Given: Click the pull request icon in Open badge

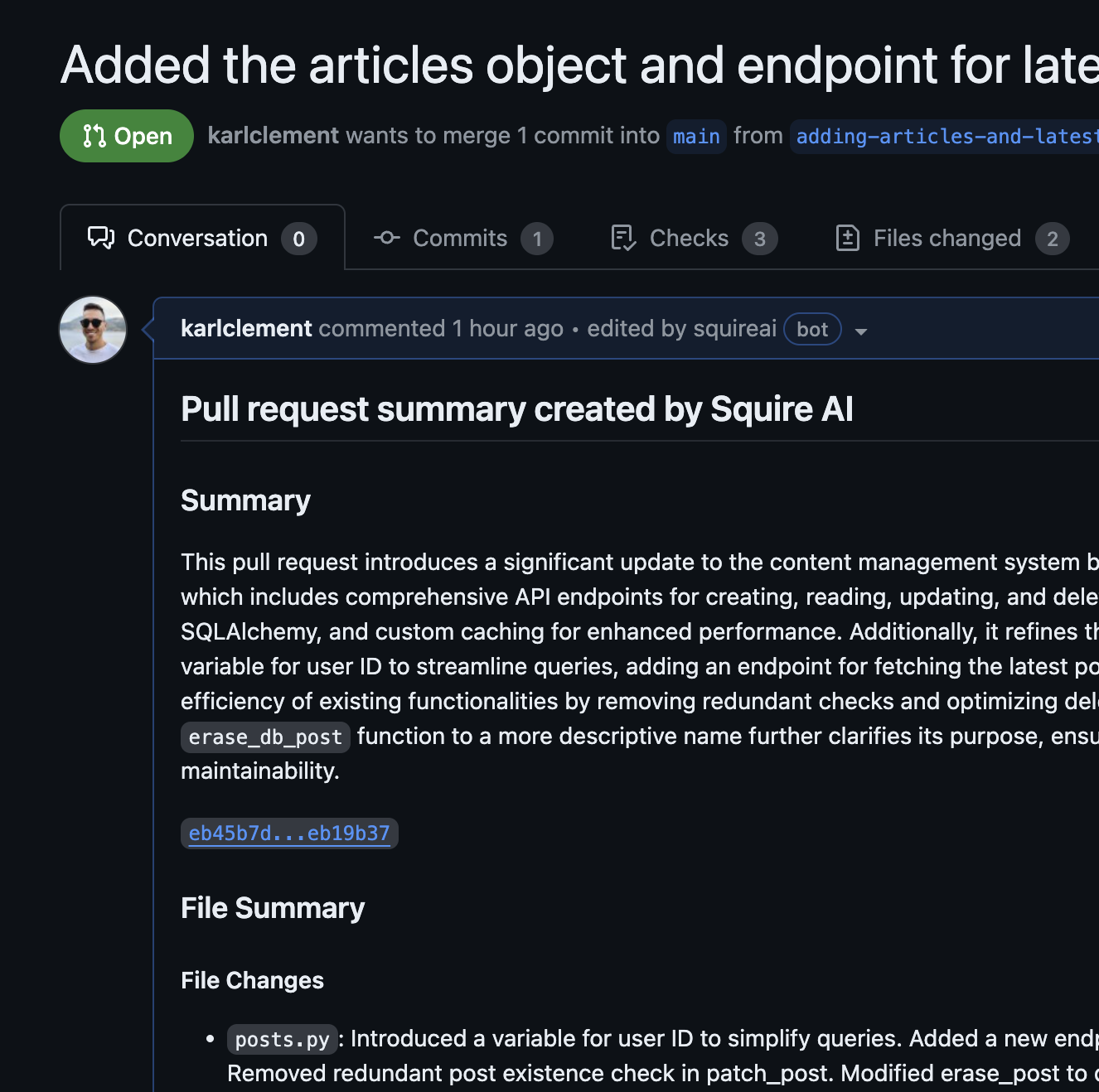Looking at the screenshot, I should coord(94,136).
